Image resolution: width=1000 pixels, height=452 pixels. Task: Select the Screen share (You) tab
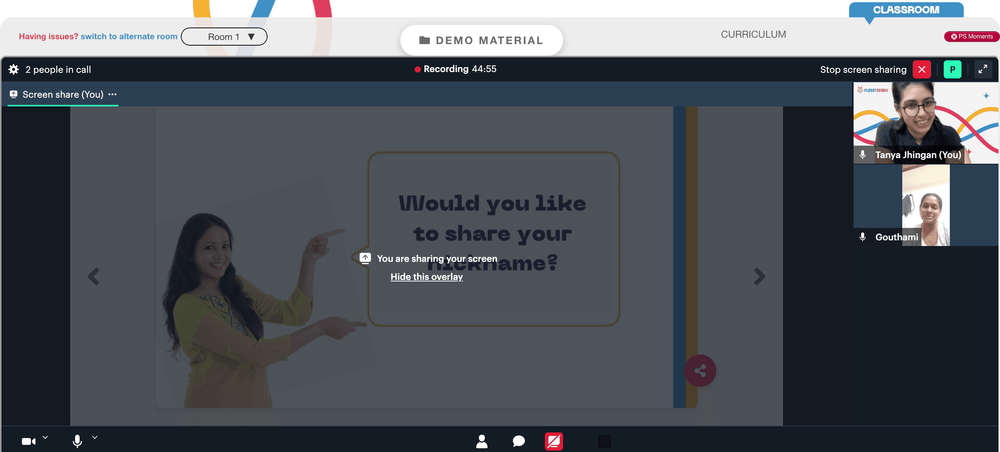click(x=62, y=94)
